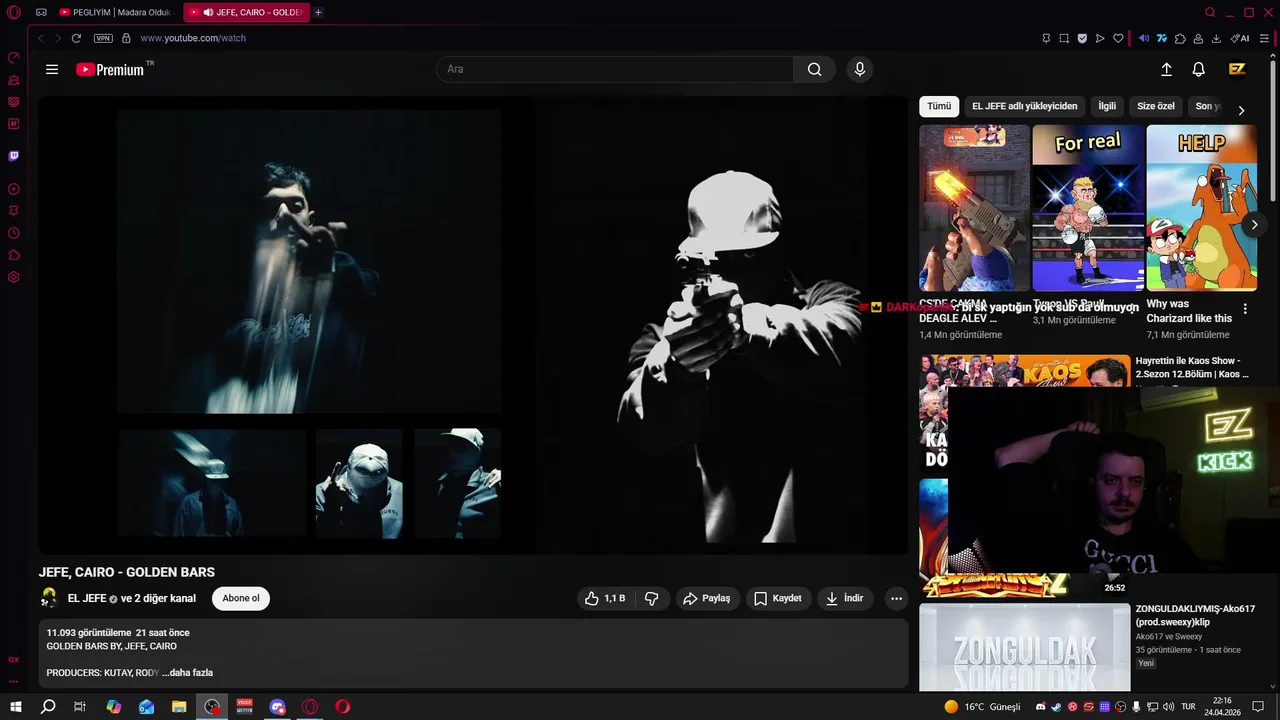Open the ZONGULDAK thumbnail video
This screenshot has height=720, width=1280.
coord(1025,647)
